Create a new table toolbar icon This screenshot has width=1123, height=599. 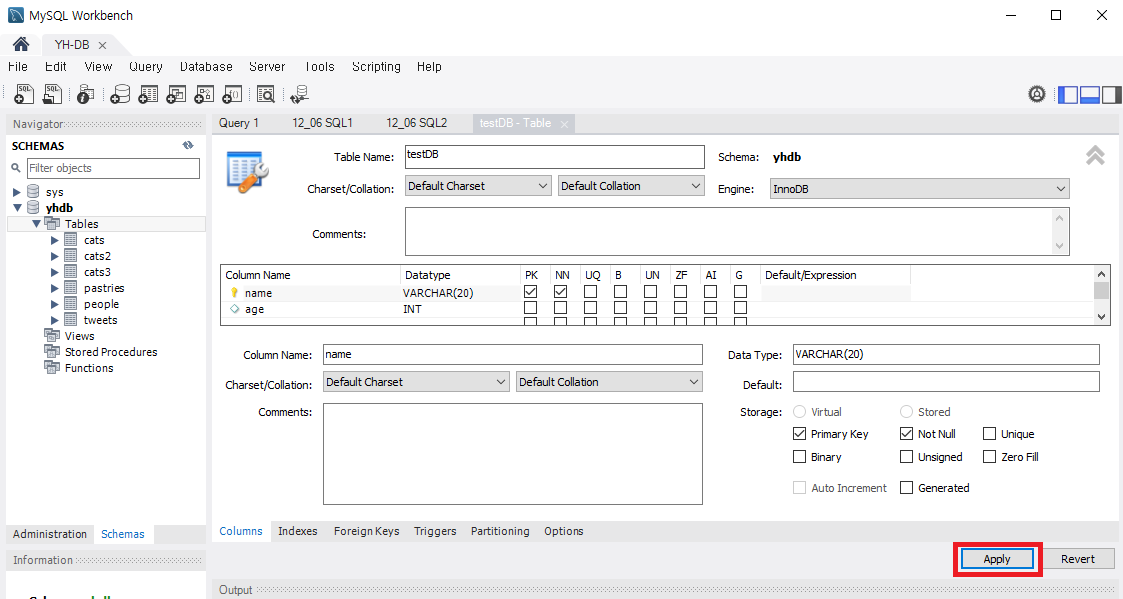click(x=148, y=94)
